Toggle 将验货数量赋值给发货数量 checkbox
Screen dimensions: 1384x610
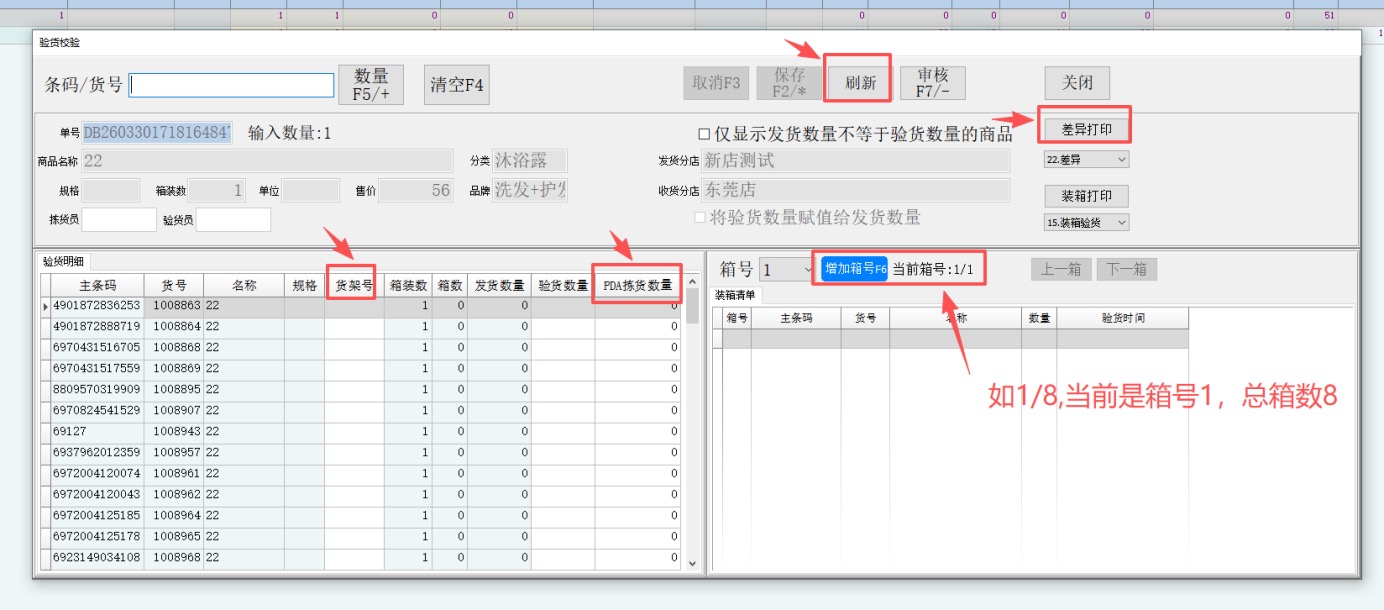pos(701,218)
